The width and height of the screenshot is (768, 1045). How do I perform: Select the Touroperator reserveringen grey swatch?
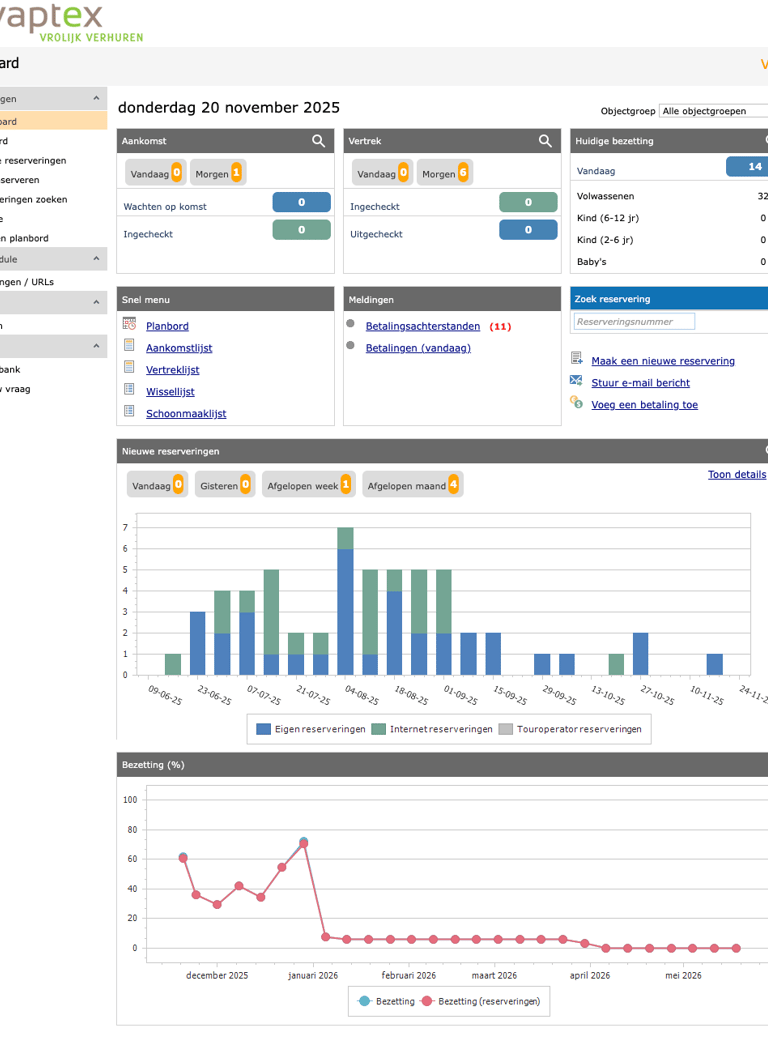point(506,729)
